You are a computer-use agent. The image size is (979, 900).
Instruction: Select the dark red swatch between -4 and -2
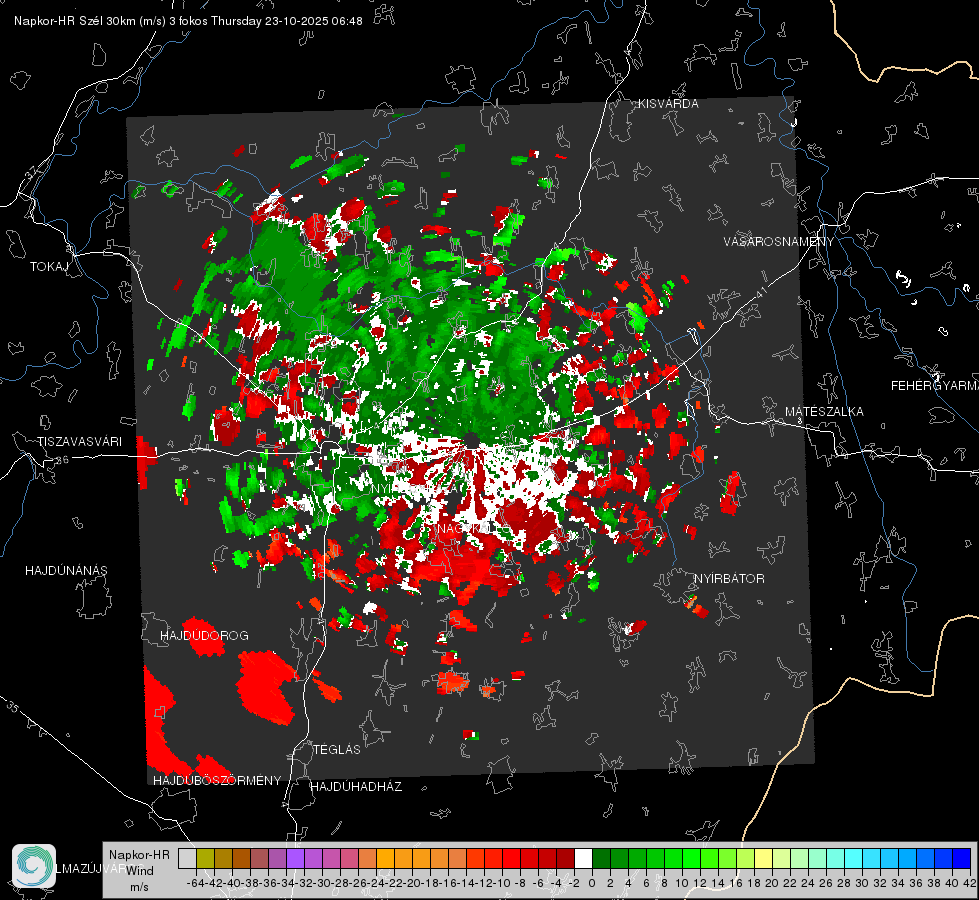coord(565,859)
